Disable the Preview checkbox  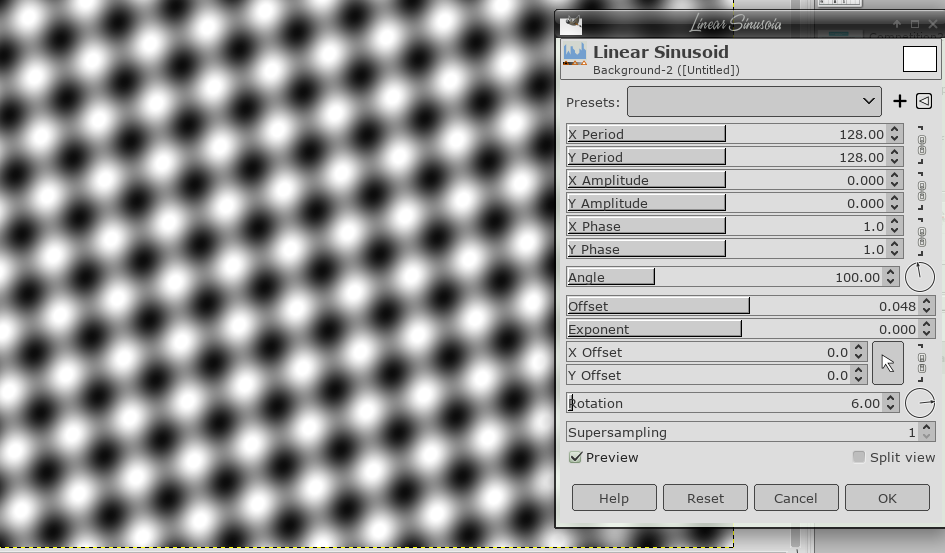tap(576, 457)
